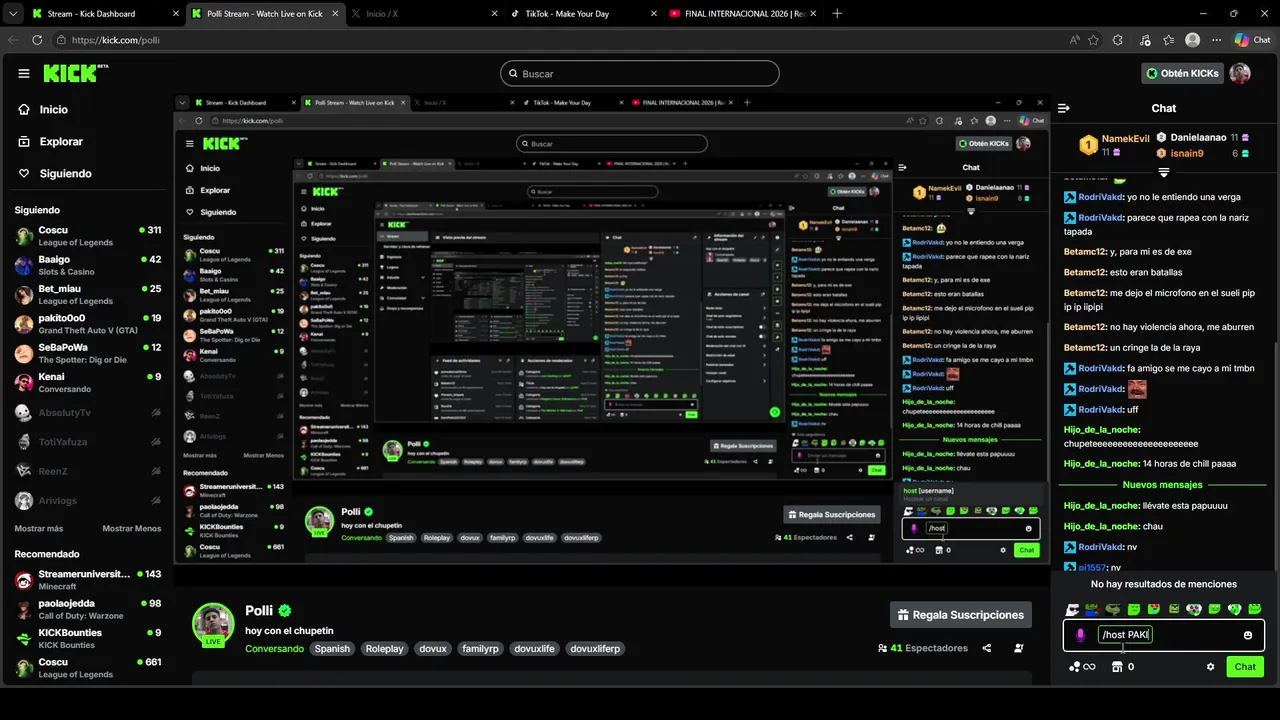The height and width of the screenshot is (720, 1280).
Task: Open Explorar in Kick sidebar
Action: (x=51, y=141)
